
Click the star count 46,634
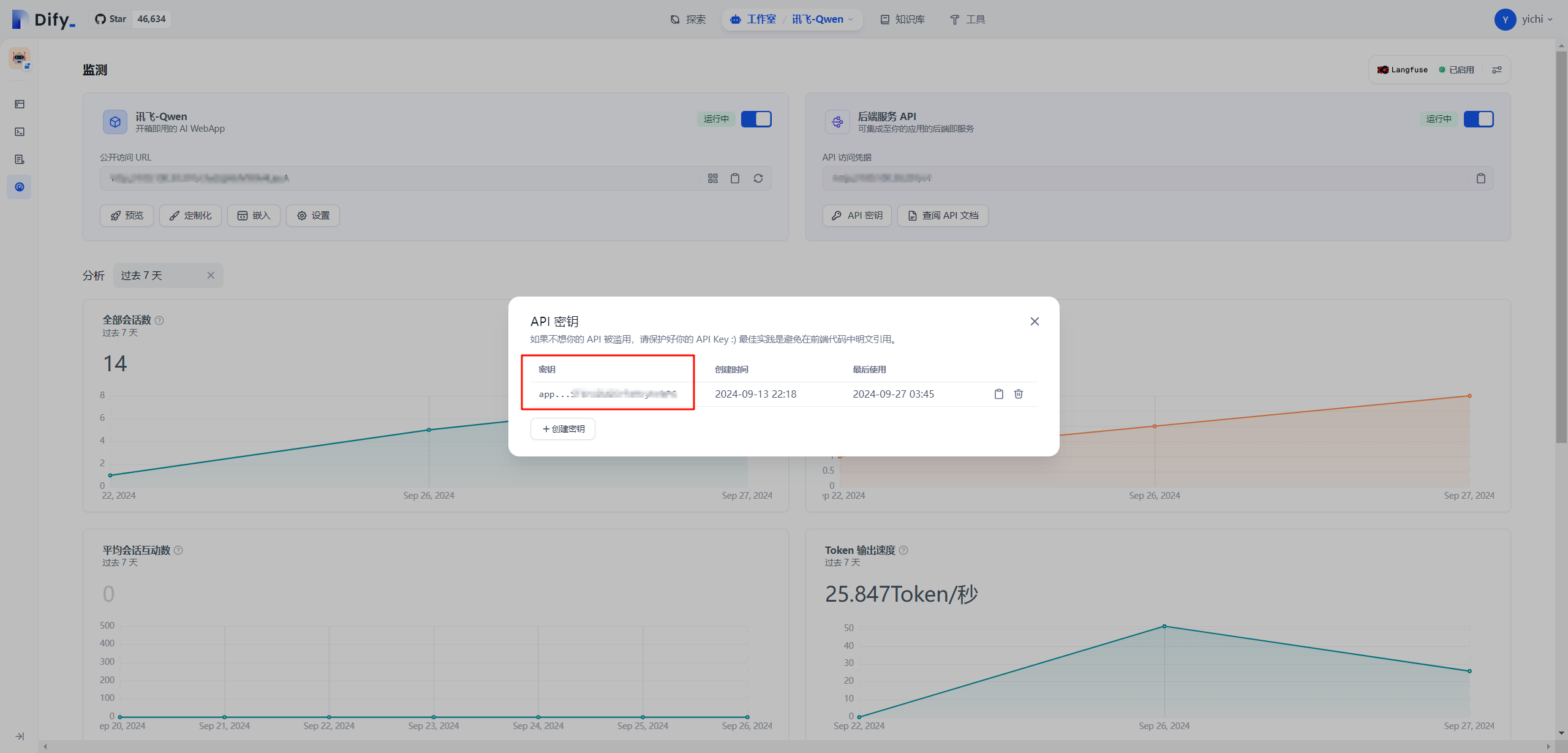tap(151, 19)
